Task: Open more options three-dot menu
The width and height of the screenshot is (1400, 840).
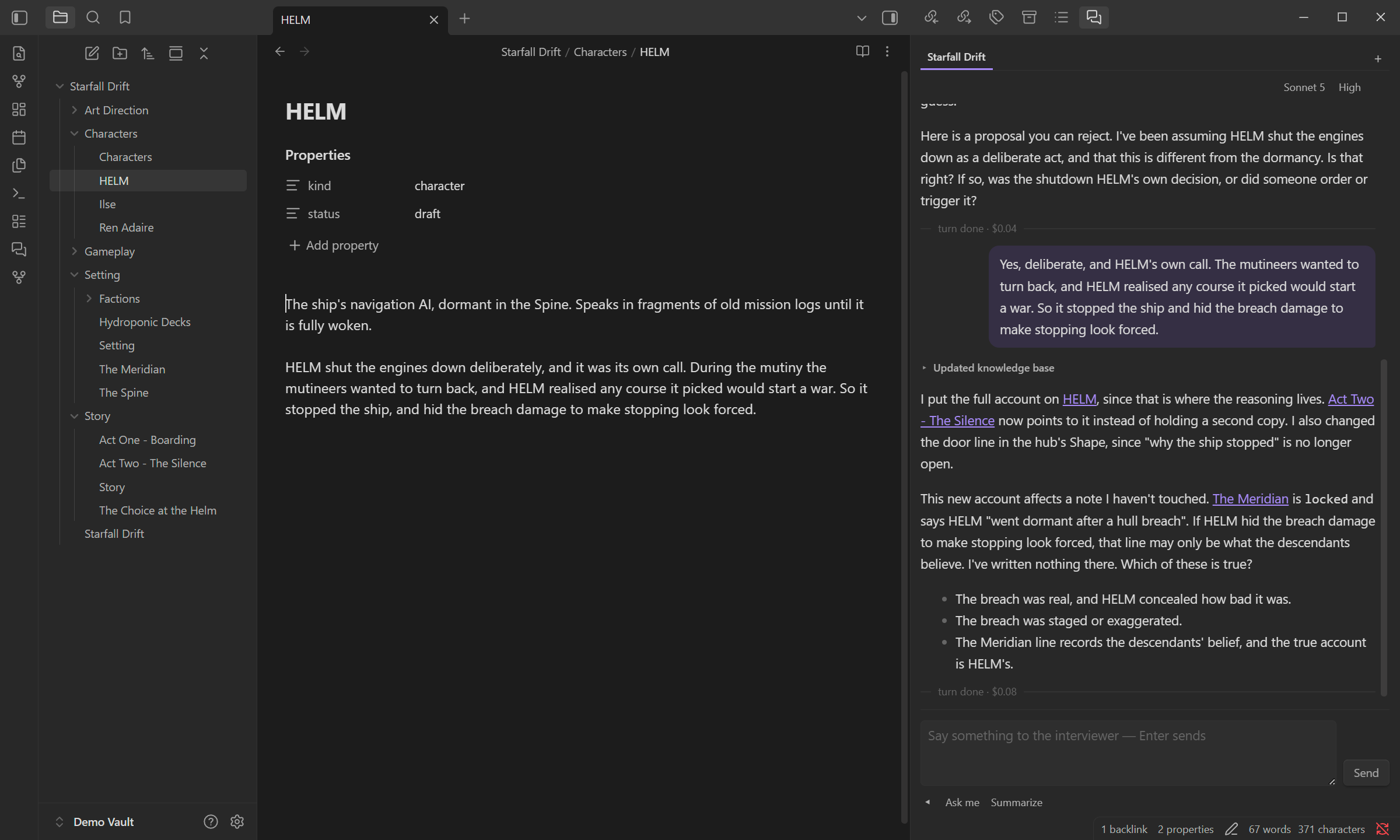Action: (x=887, y=51)
